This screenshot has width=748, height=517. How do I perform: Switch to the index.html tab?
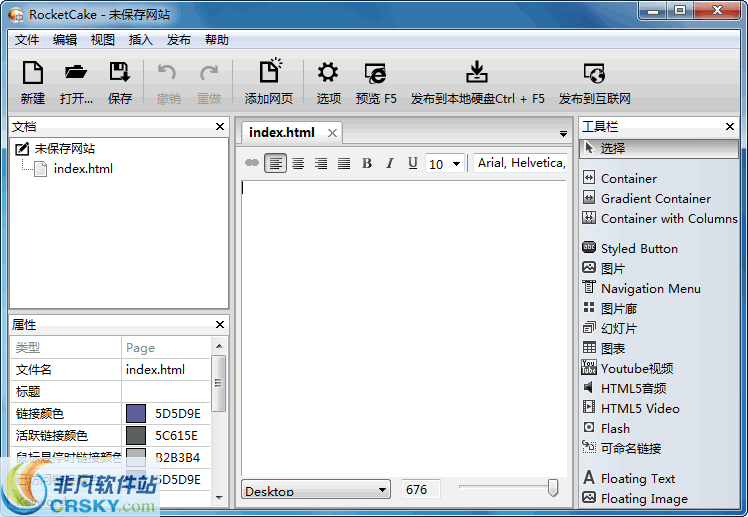pos(281,133)
